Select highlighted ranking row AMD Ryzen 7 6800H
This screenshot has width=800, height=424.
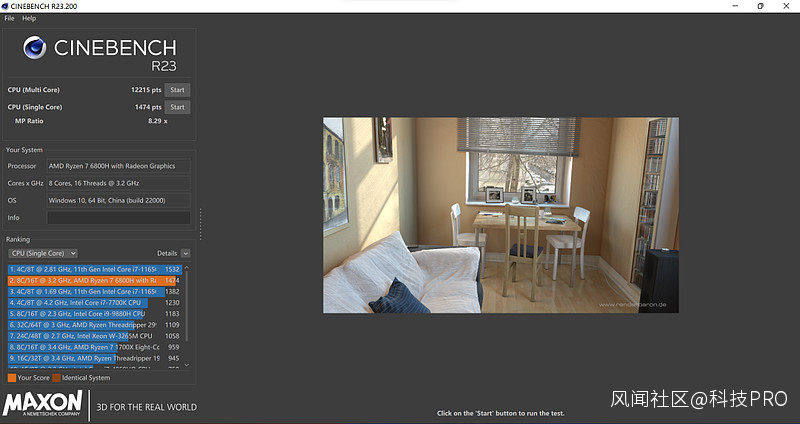point(94,280)
